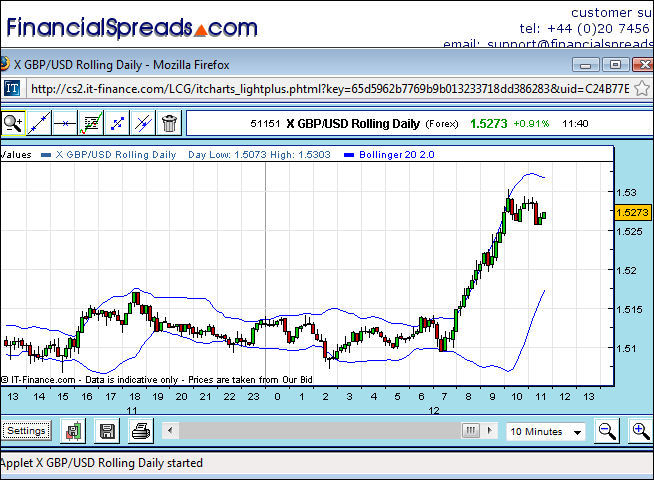654x480 pixels.
Task: Select the dotted segment drawing tool
Action: click(118, 123)
